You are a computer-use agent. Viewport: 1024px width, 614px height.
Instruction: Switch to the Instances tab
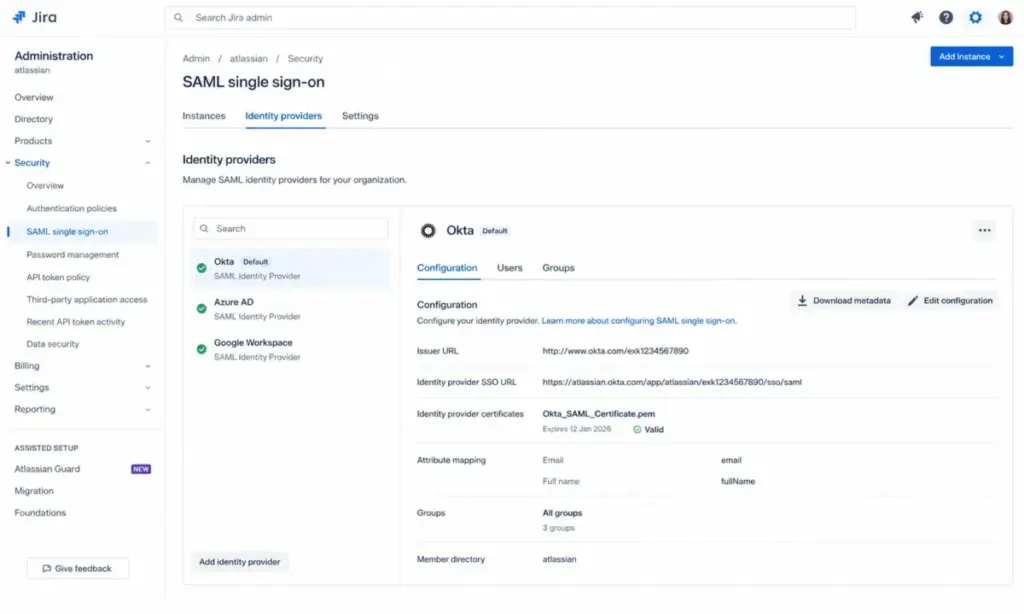204,116
